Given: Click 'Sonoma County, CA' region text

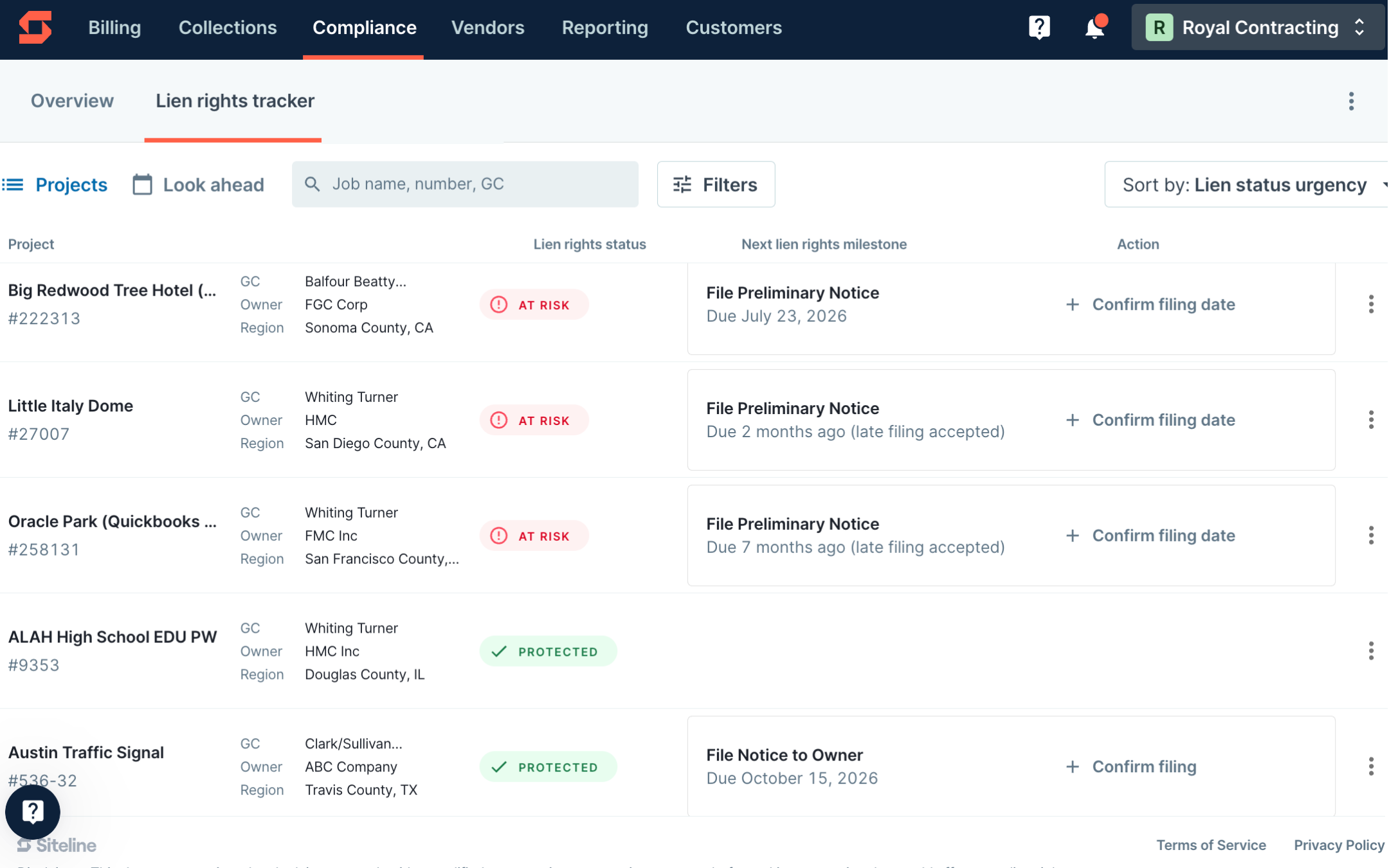Looking at the screenshot, I should (x=369, y=328).
